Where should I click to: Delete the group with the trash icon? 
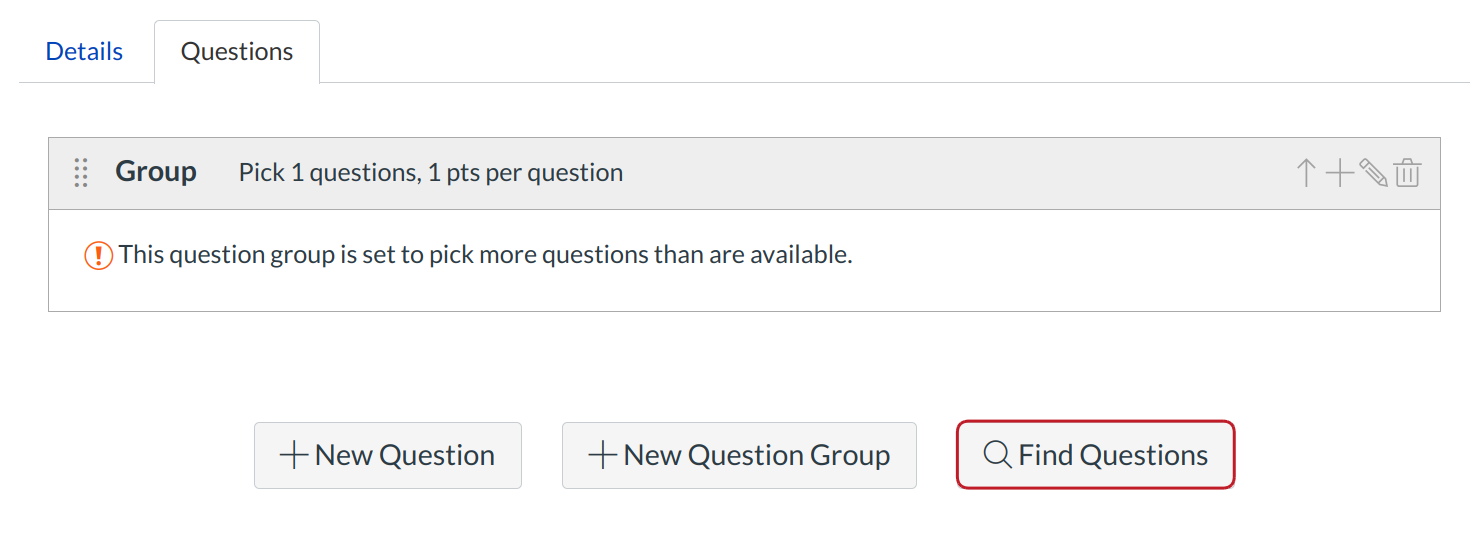pyautogui.click(x=1407, y=173)
